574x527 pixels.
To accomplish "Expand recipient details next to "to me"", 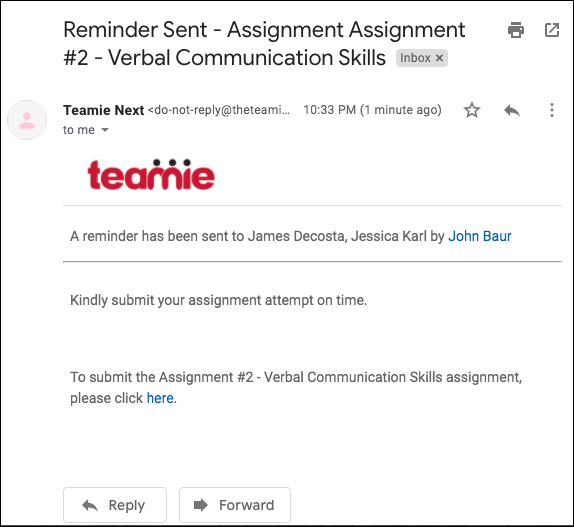I will 105,130.
